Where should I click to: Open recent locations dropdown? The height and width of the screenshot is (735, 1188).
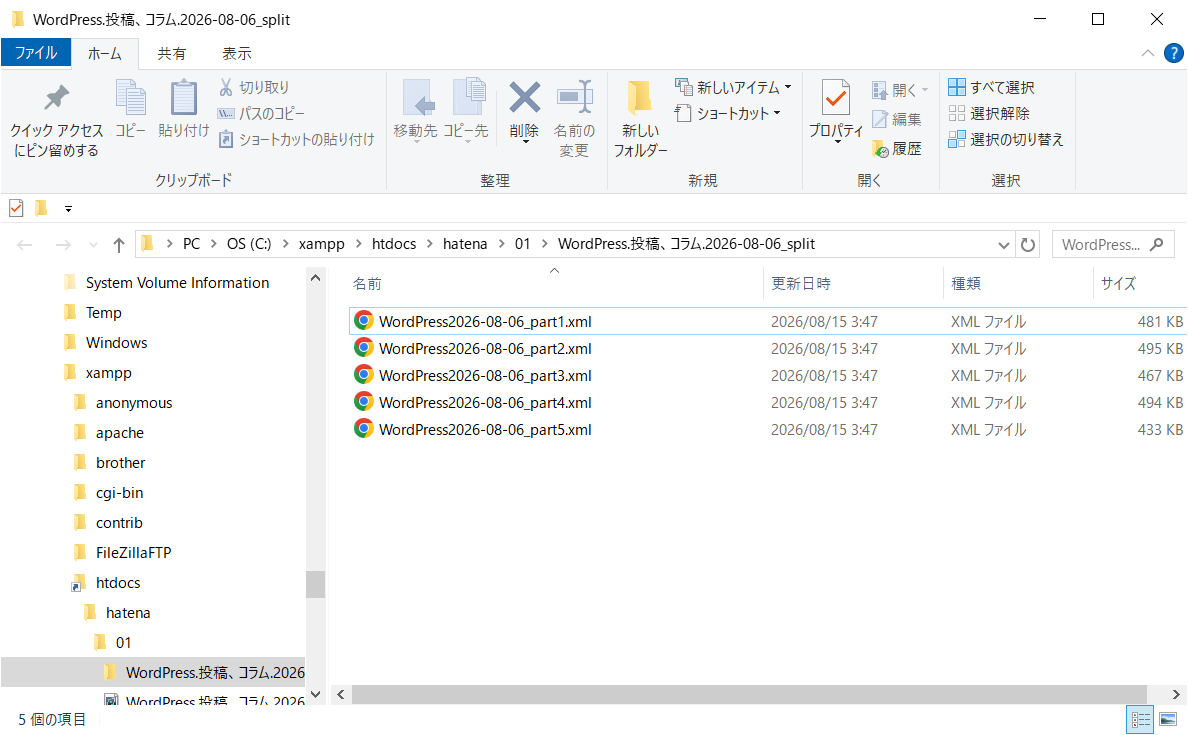(x=93, y=245)
